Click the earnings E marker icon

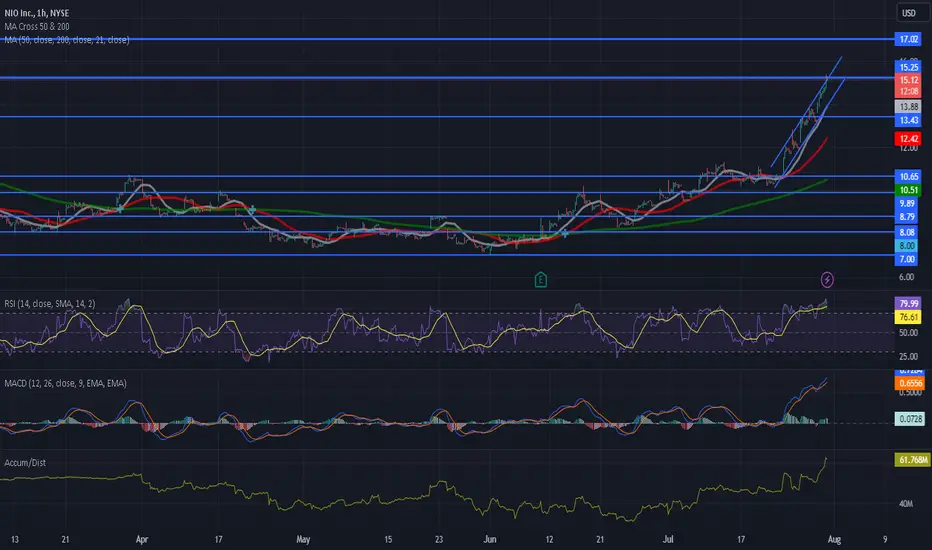pos(540,279)
